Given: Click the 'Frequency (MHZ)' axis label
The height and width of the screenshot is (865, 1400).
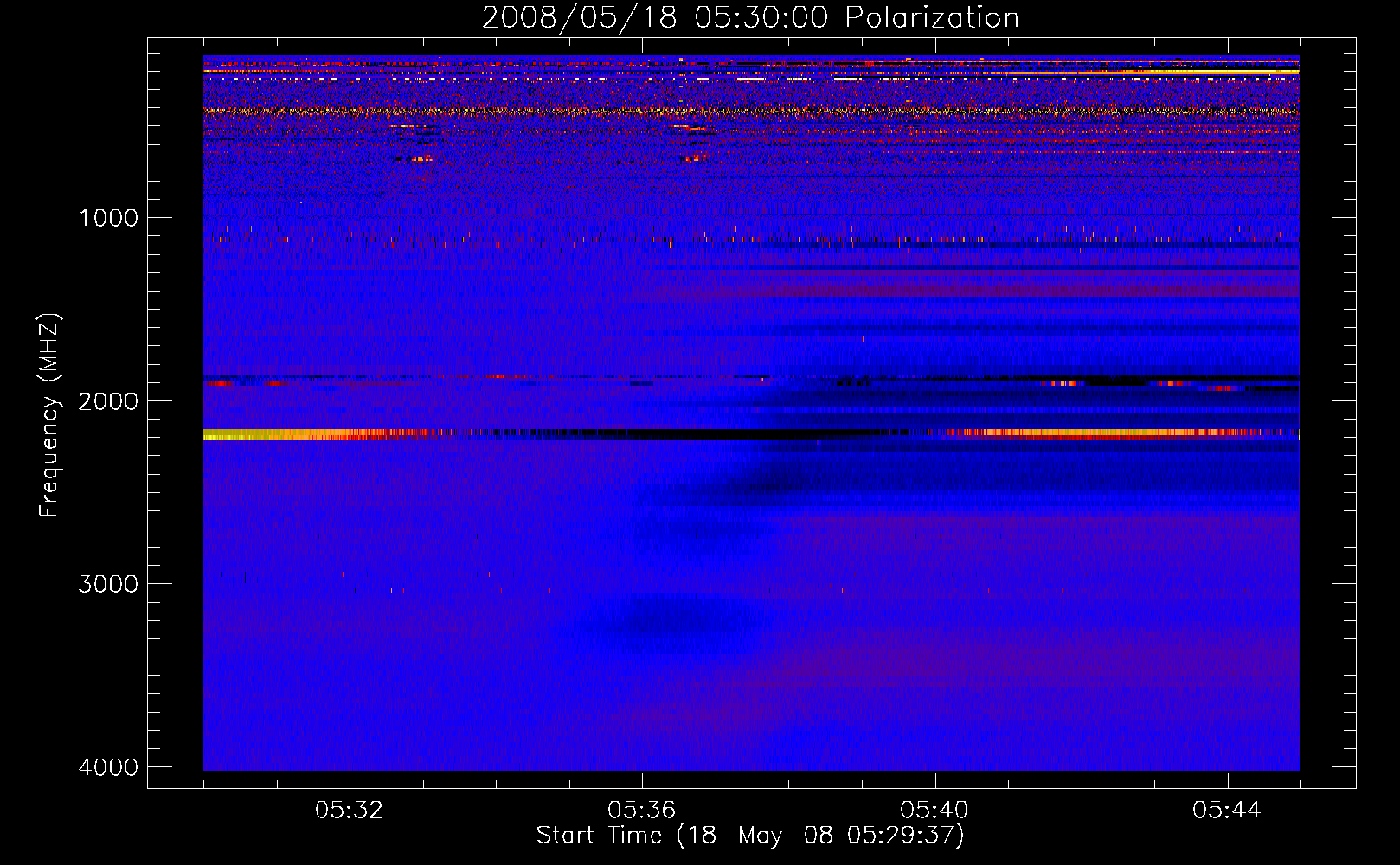Looking at the screenshot, I should tap(49, 415).
